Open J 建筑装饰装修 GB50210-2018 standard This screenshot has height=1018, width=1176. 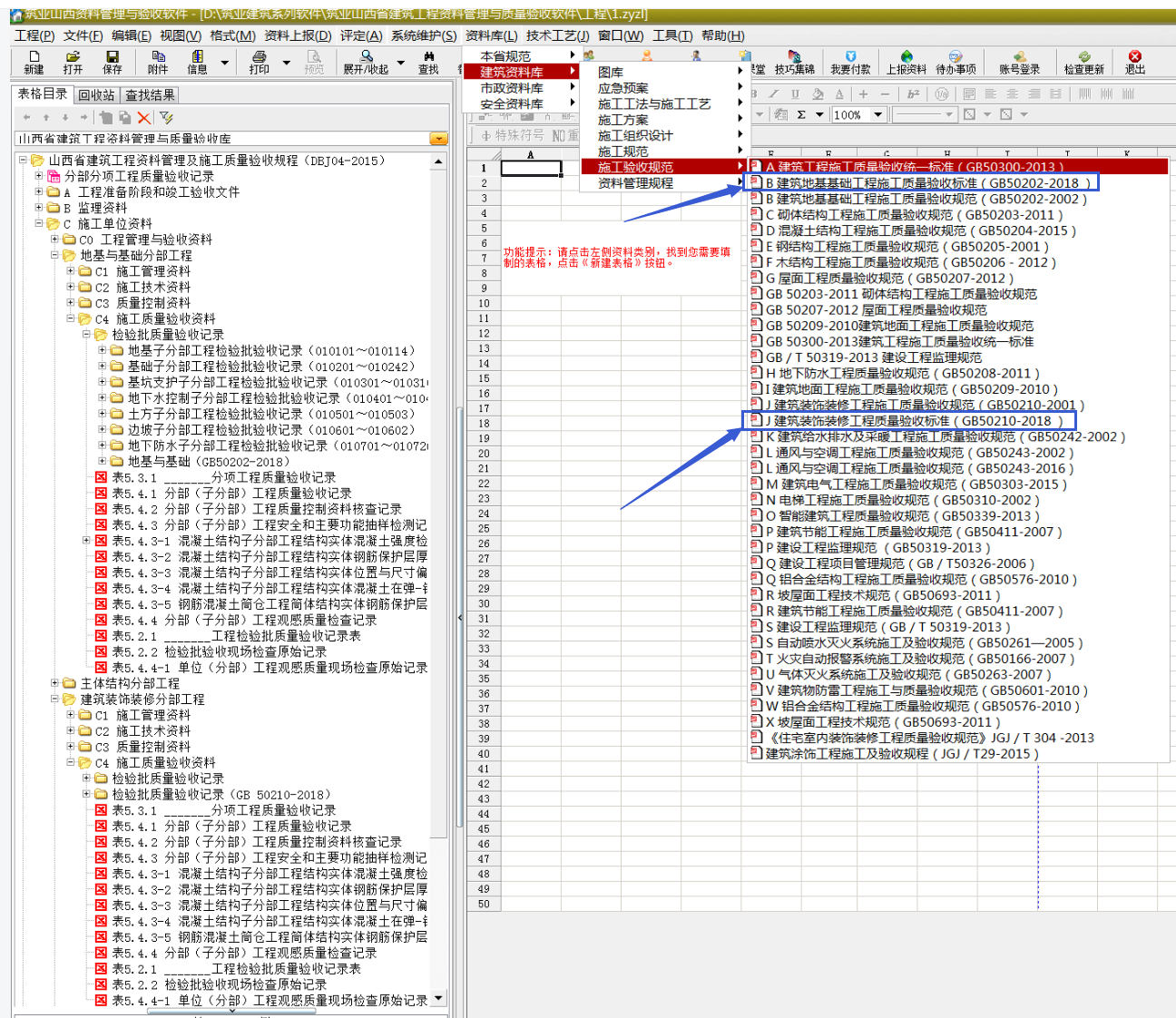pyautogui.click(x=910, y=421)
